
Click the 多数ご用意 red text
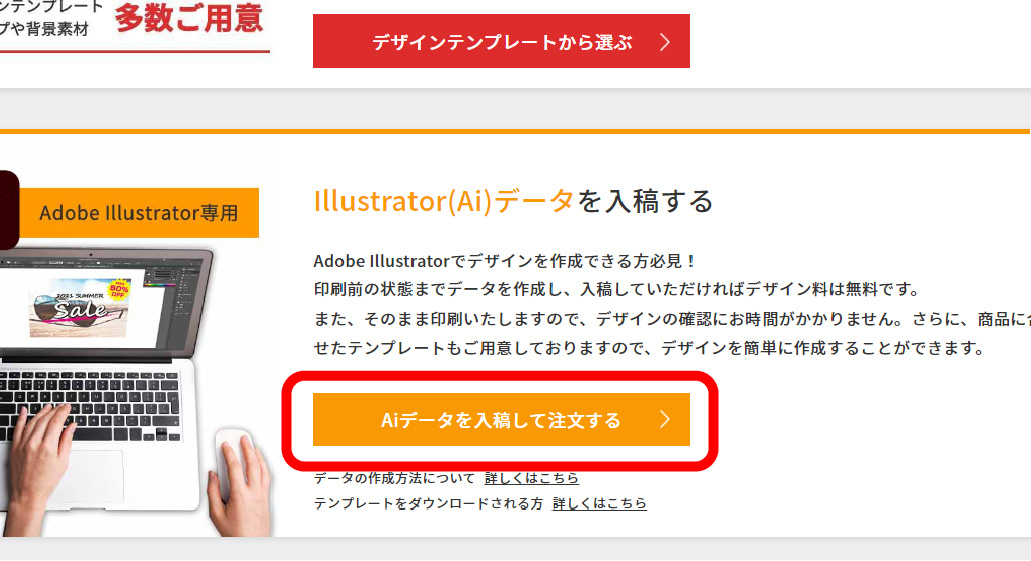pyautogui.click(x=189, y=17)
